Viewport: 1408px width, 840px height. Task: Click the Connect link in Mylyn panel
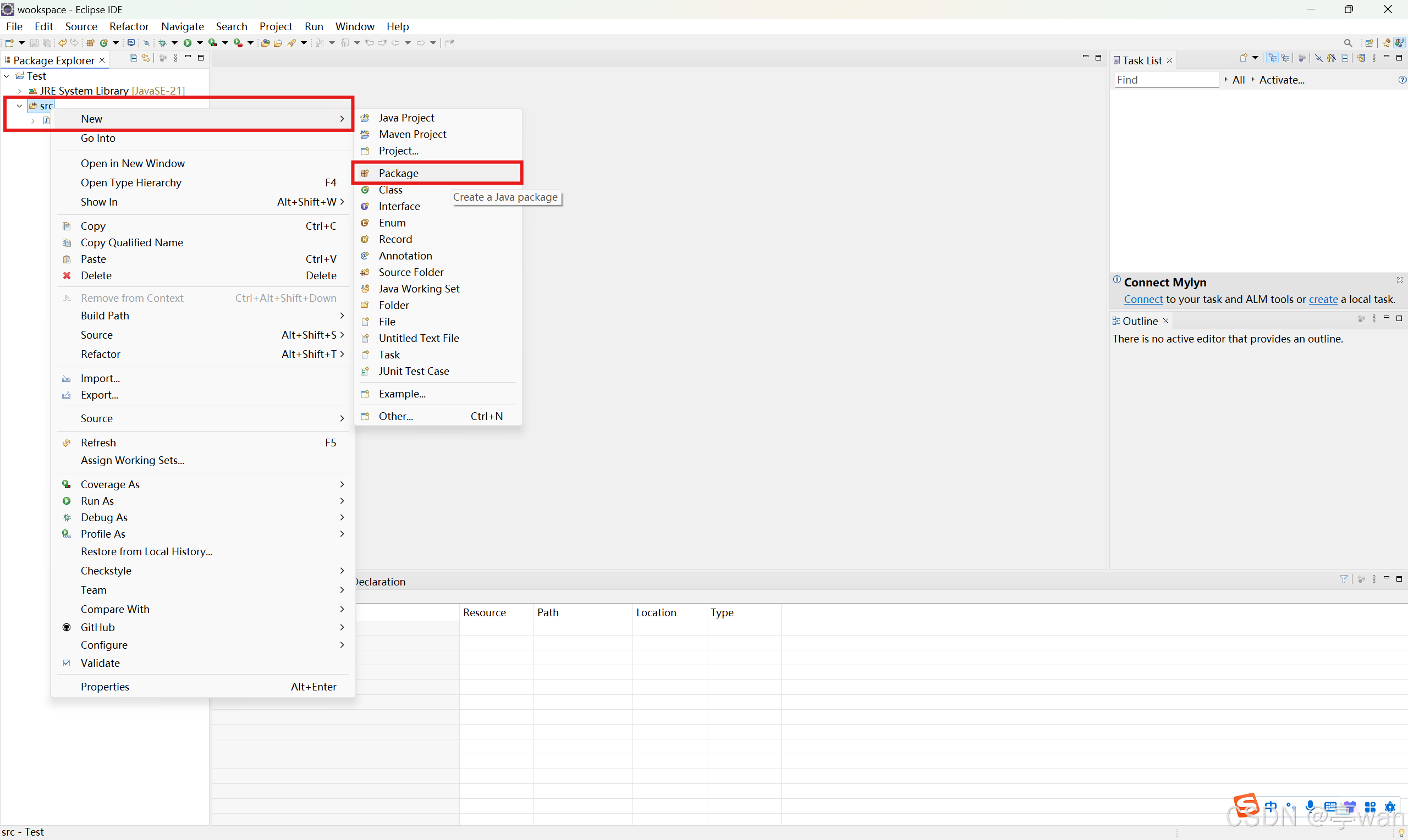coord(1143,299)
